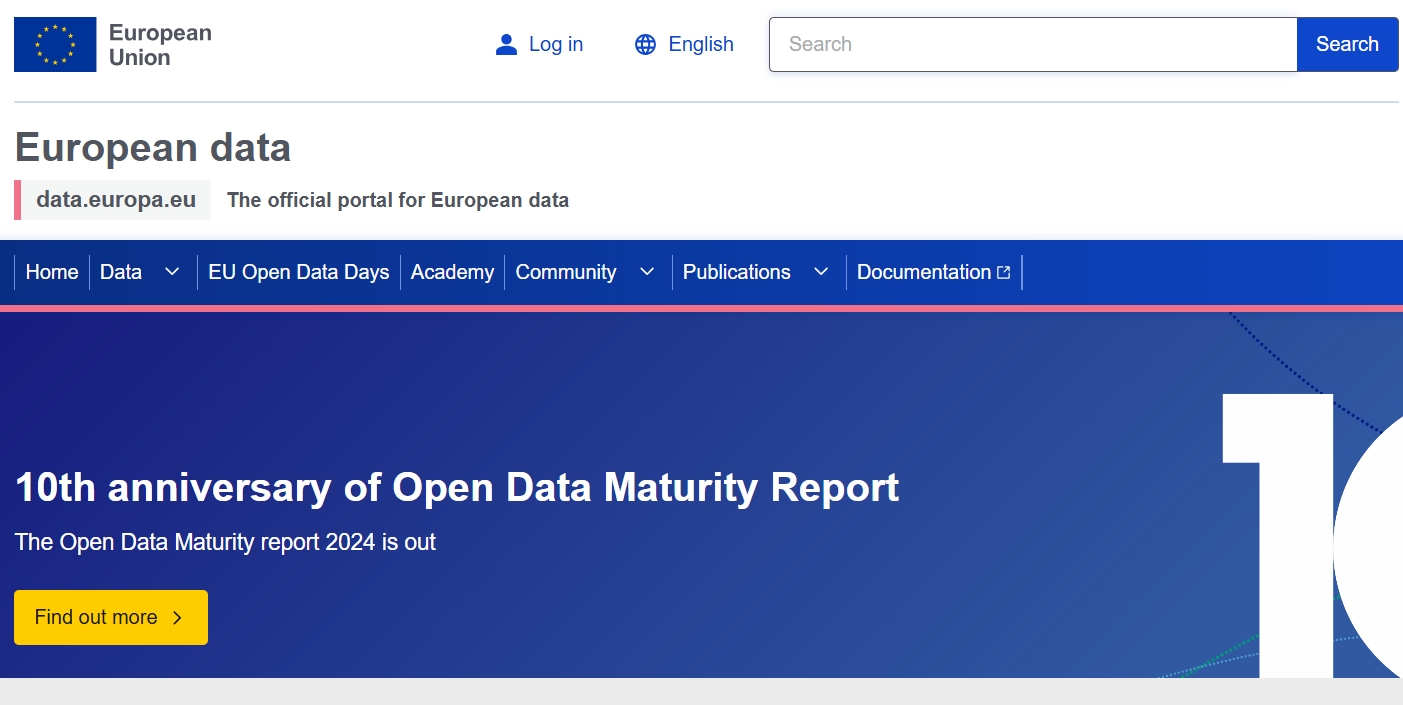Click the official portal for European data tagline
1403x705 pixels.
coord(398,200)
